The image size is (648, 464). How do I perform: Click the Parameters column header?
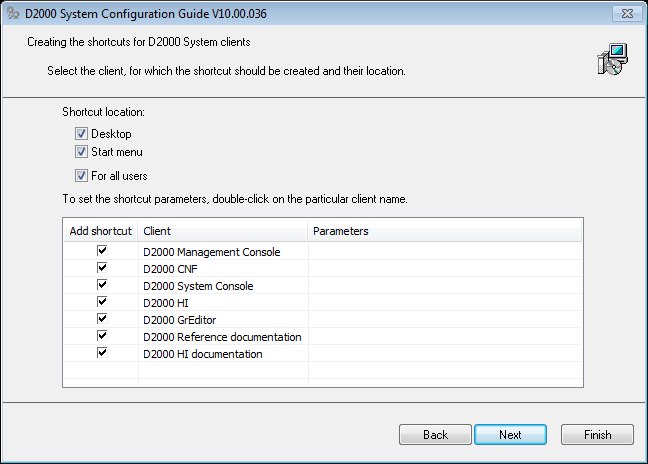click(445, 231)
